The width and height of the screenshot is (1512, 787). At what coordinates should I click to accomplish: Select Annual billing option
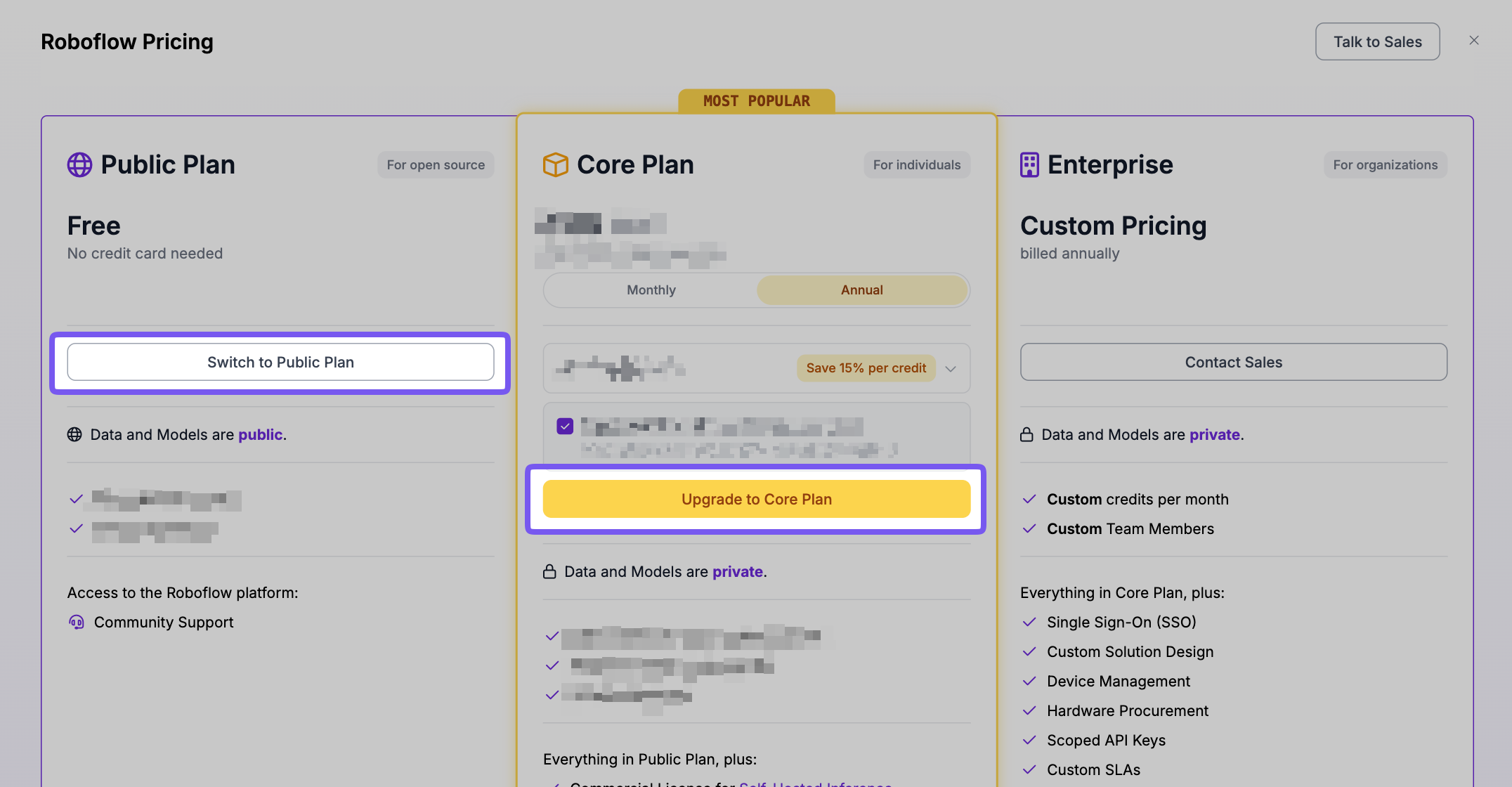pyautogui.click(x=862, y=290)
